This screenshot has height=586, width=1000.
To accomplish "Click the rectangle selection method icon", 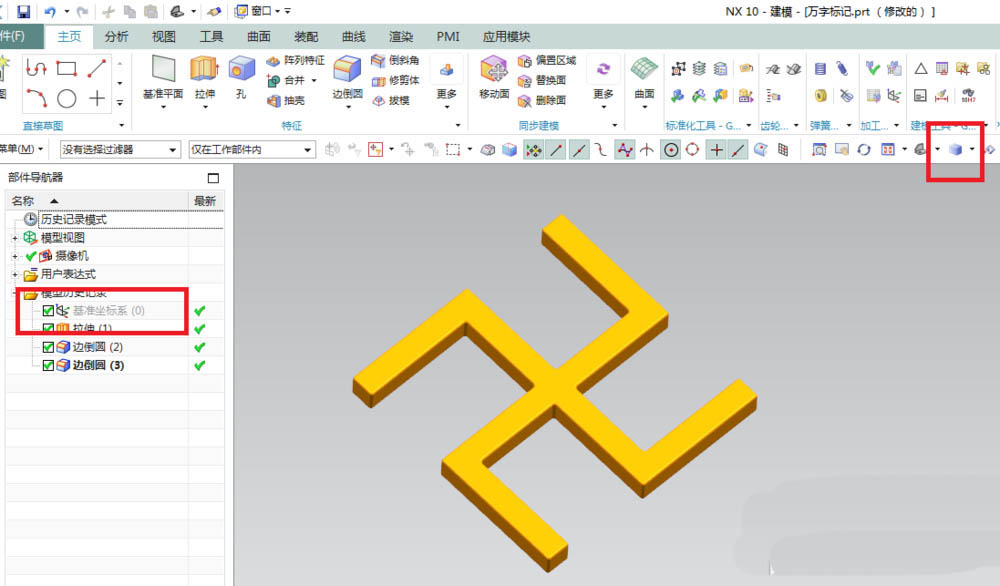I will click(x=453, y=150).
